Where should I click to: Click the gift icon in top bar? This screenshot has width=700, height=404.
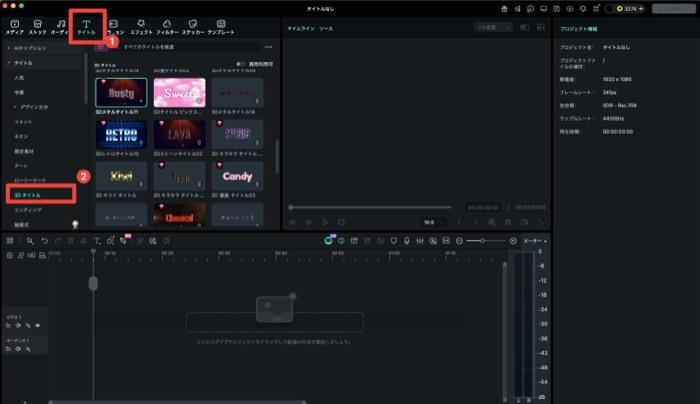(x=504, y=8)
